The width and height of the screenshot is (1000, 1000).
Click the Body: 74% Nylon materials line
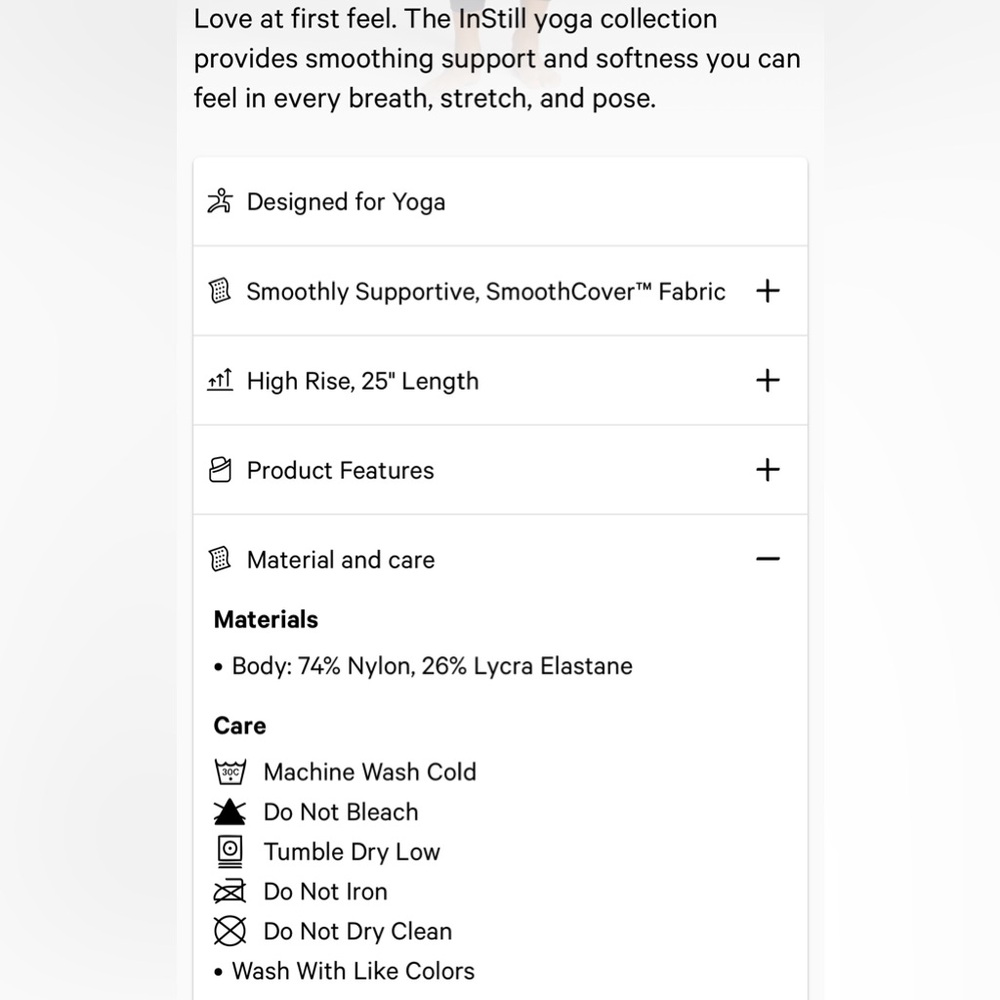pos(432,666)
